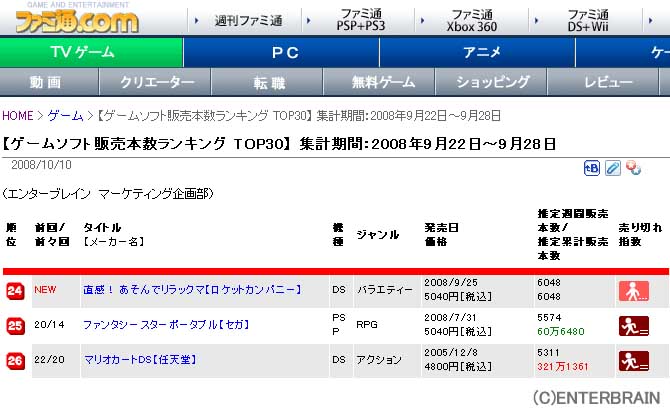The image size is (670, 415).
Task: Click the ranking TOP30 page heading
Action: coord(279,144)
